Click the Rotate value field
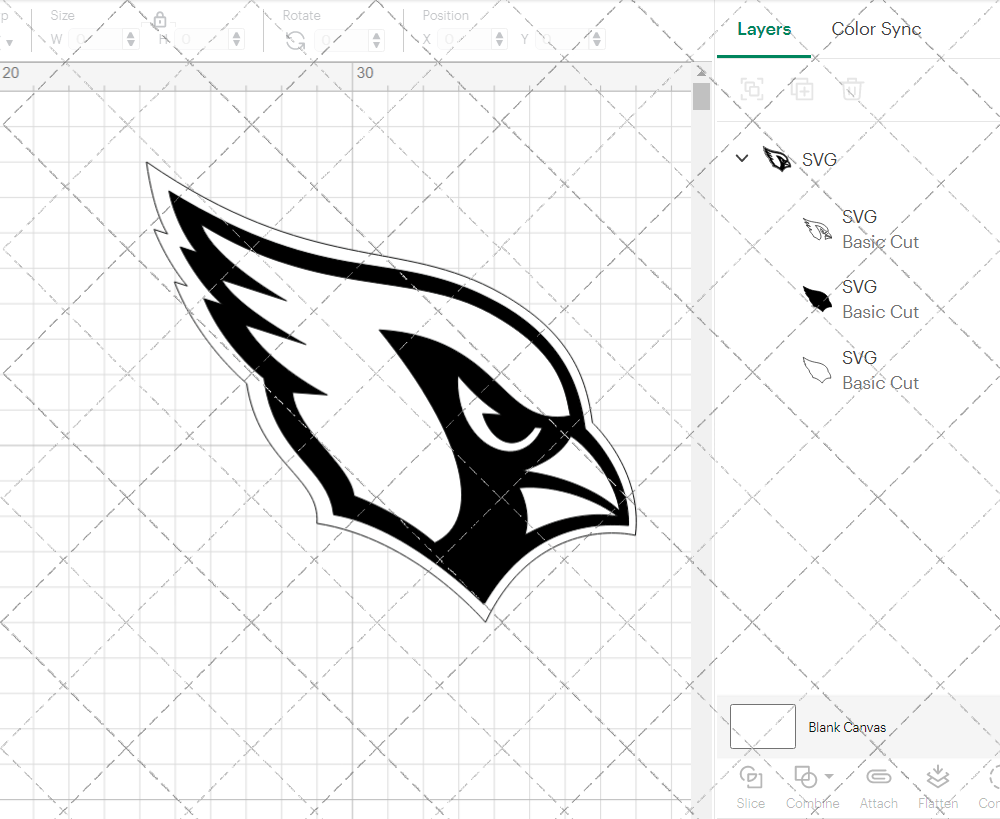The image size is (1000, 819). pos(342,40)
